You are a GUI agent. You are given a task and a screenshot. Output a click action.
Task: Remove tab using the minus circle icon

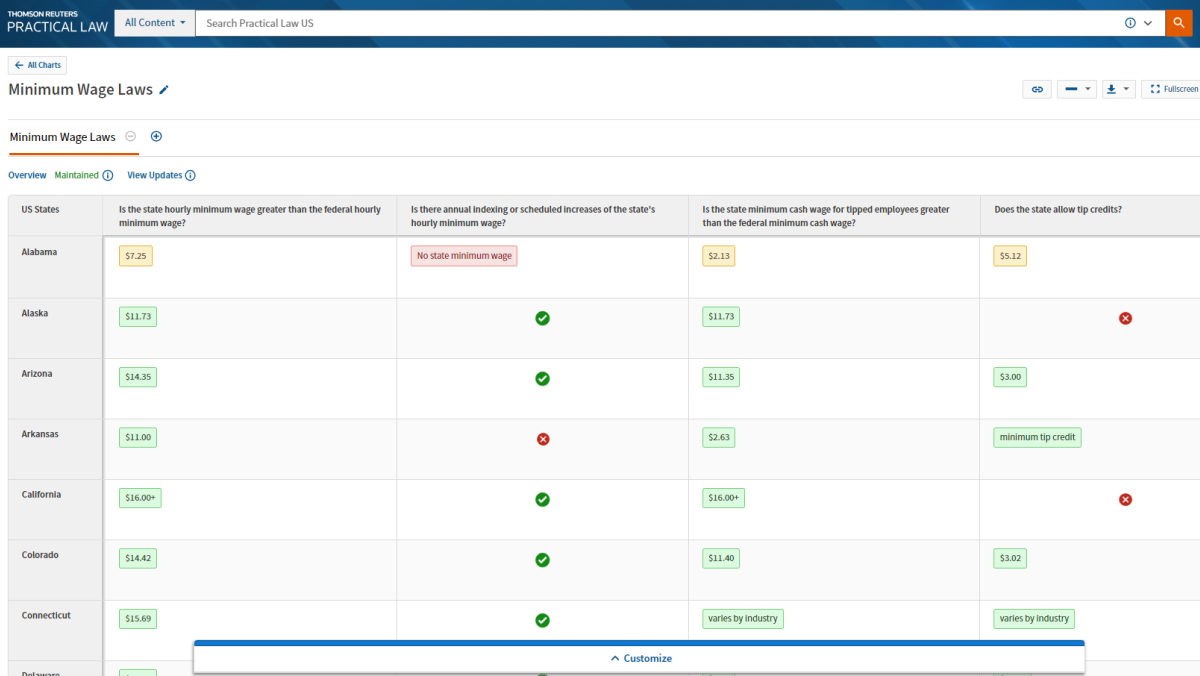click(x=131, y=137)
